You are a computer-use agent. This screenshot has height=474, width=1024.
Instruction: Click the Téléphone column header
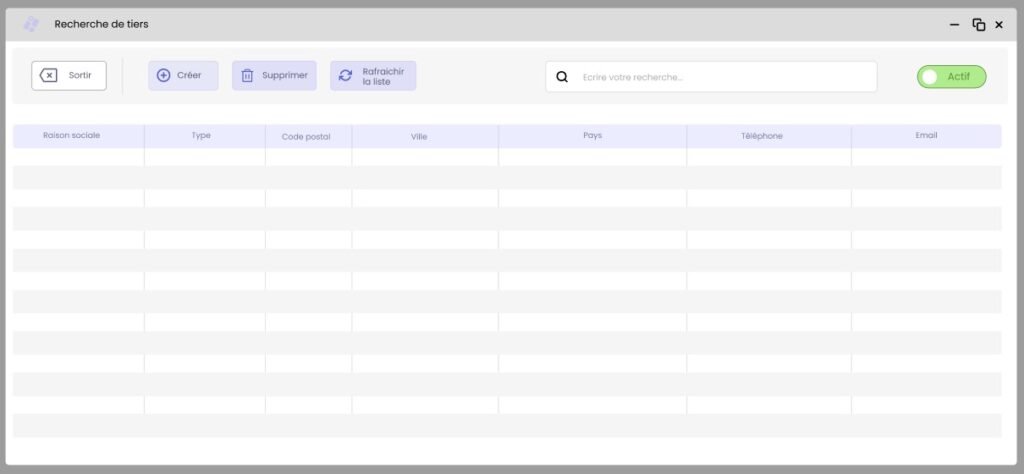[x=762, y=136]
